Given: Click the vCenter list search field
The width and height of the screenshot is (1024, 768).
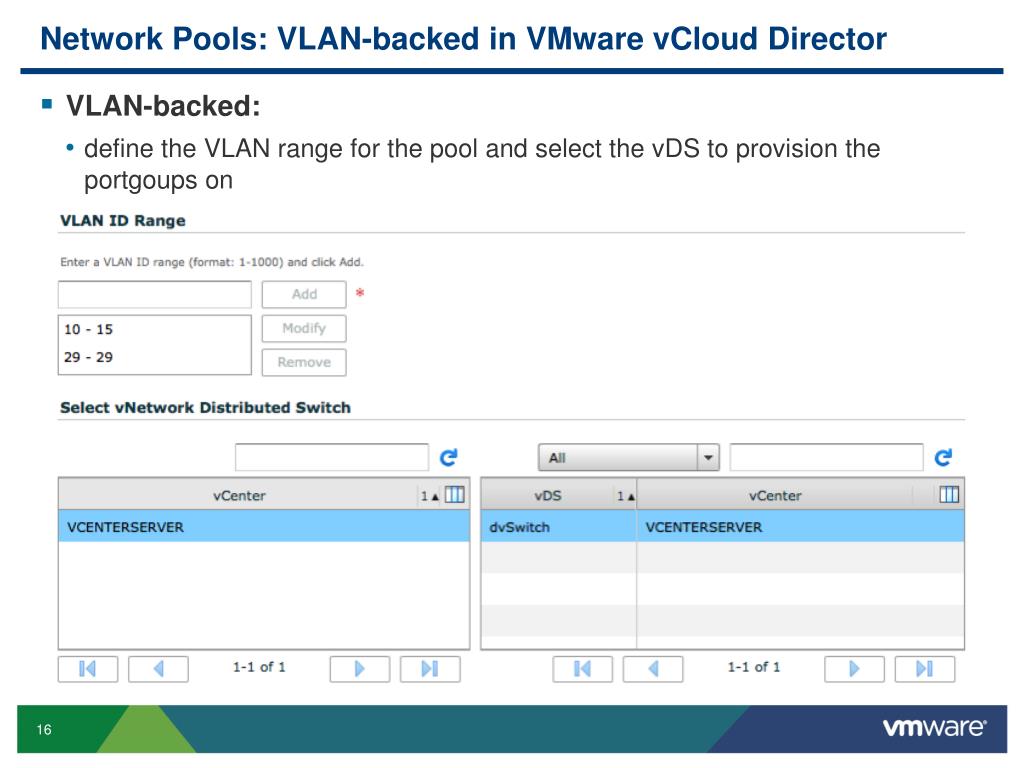Looking at the screenshot, I should click(x=332, y=457).
